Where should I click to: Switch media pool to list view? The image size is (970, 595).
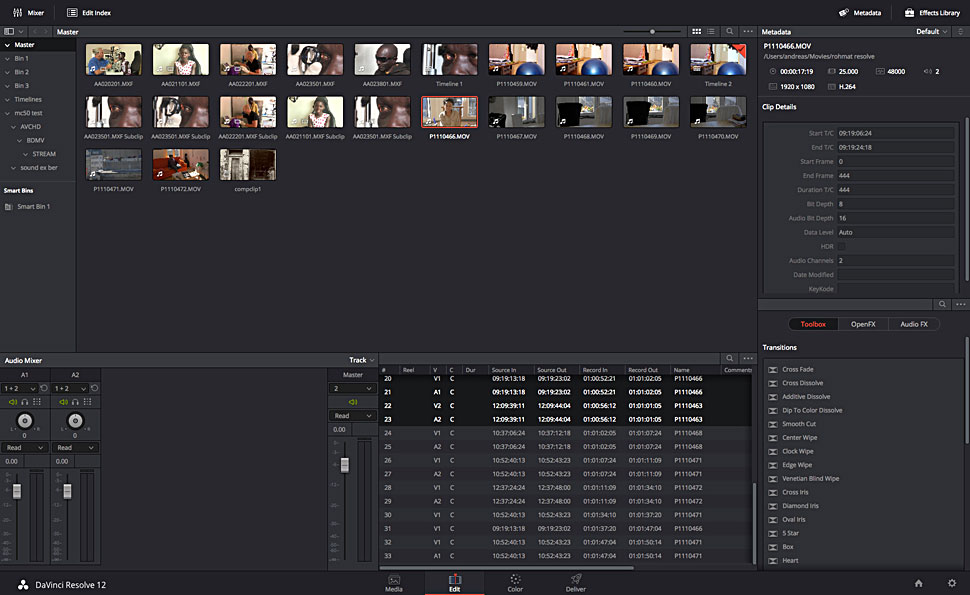711,32
